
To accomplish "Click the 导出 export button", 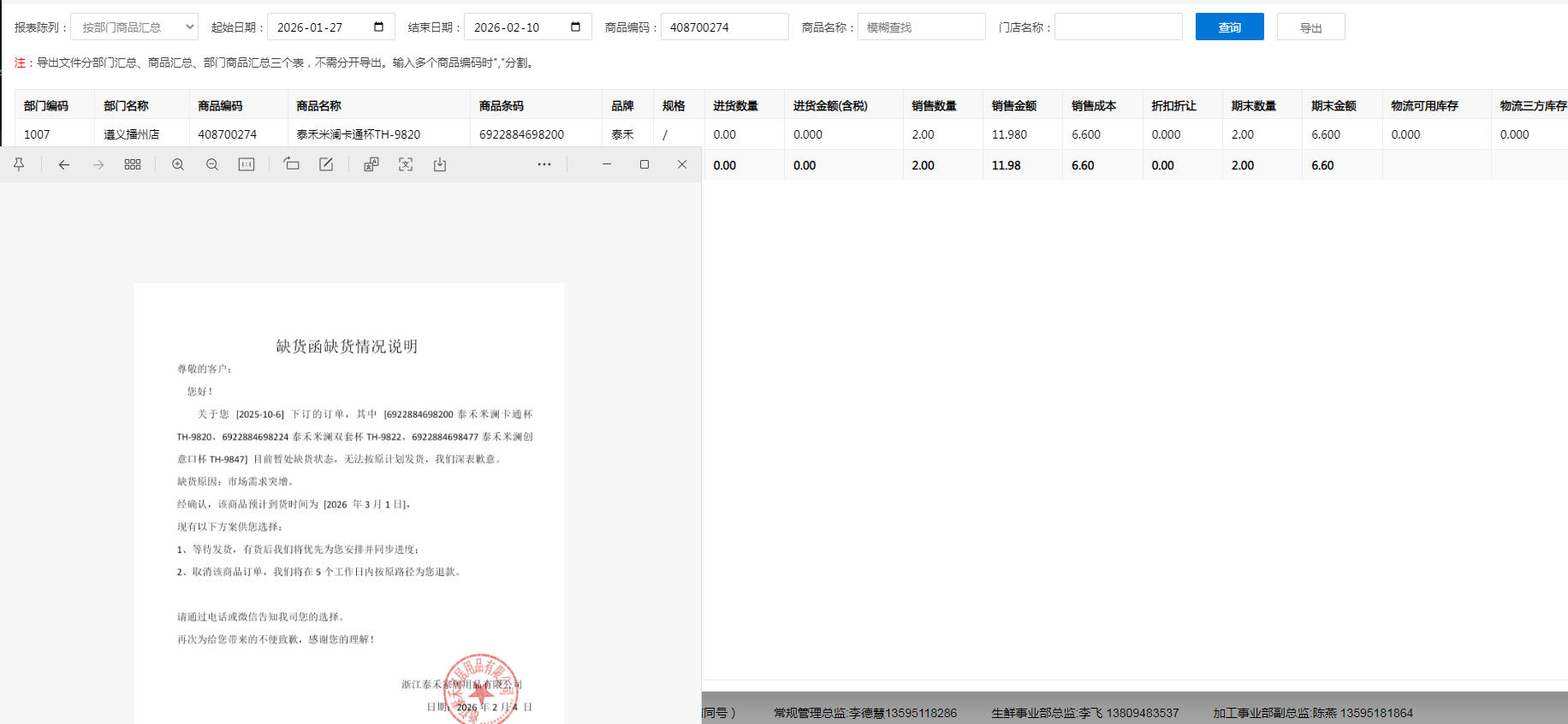I will pyautogui.click(x=1310, y=27).
